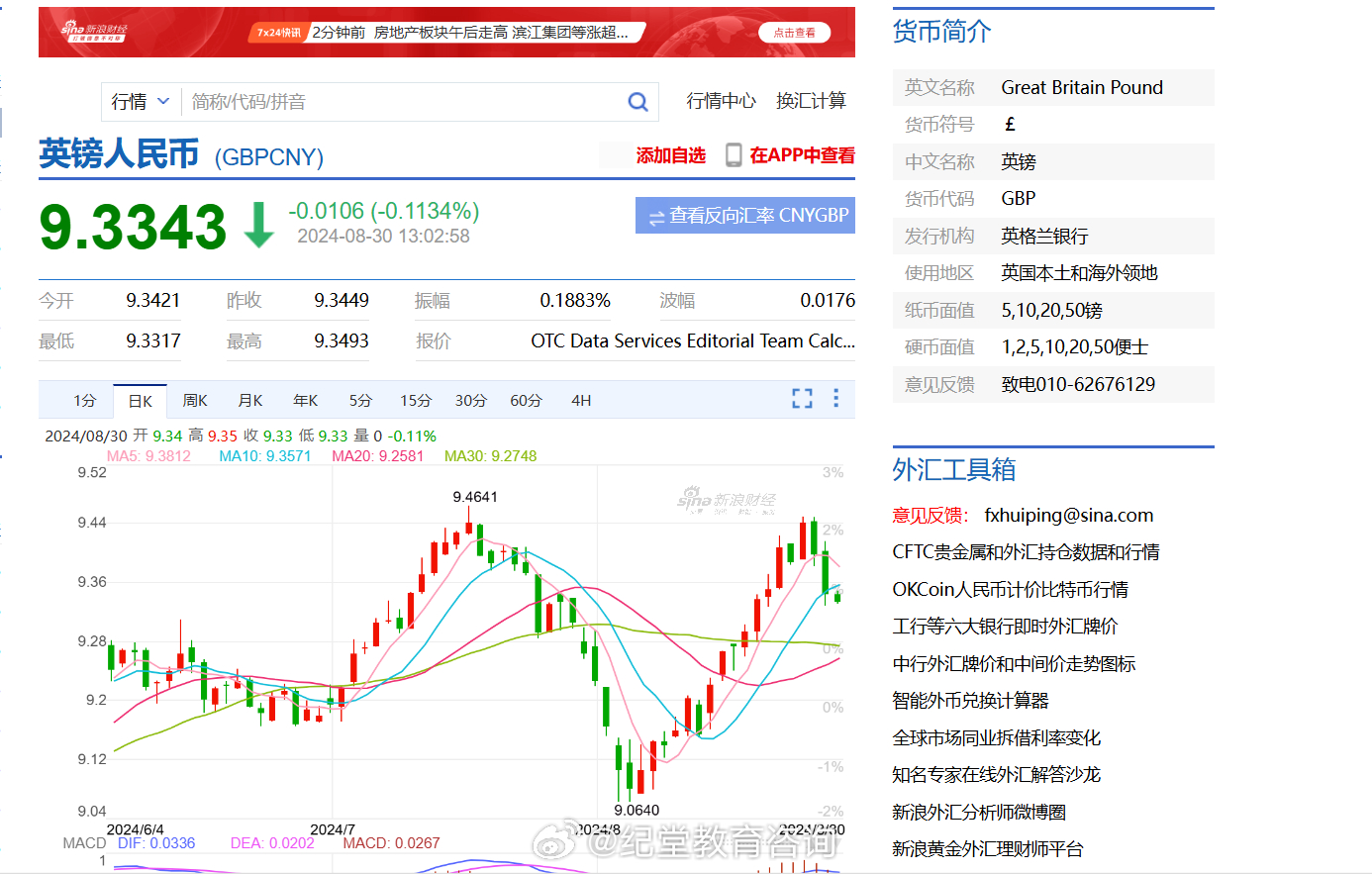Select the 4H chart tab
1372x874 pixels.
pos(581,400)
